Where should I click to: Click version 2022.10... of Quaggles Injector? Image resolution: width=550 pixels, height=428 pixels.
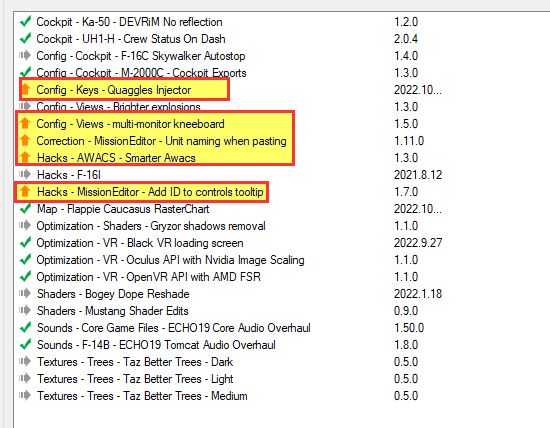click(418, 90)
